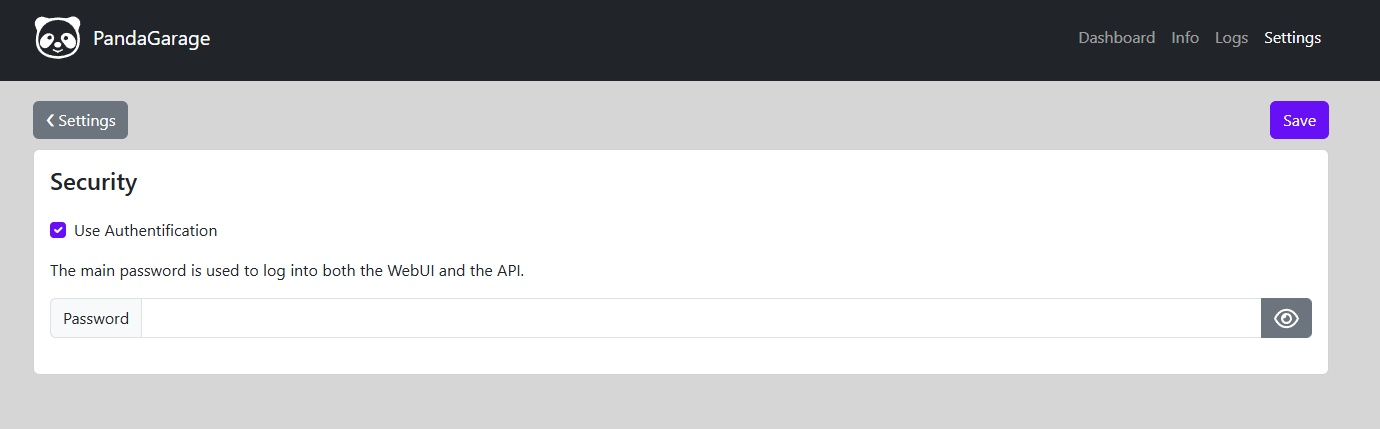Click the left chevron in back button
Screen dimensions: 1380x429
50,120
